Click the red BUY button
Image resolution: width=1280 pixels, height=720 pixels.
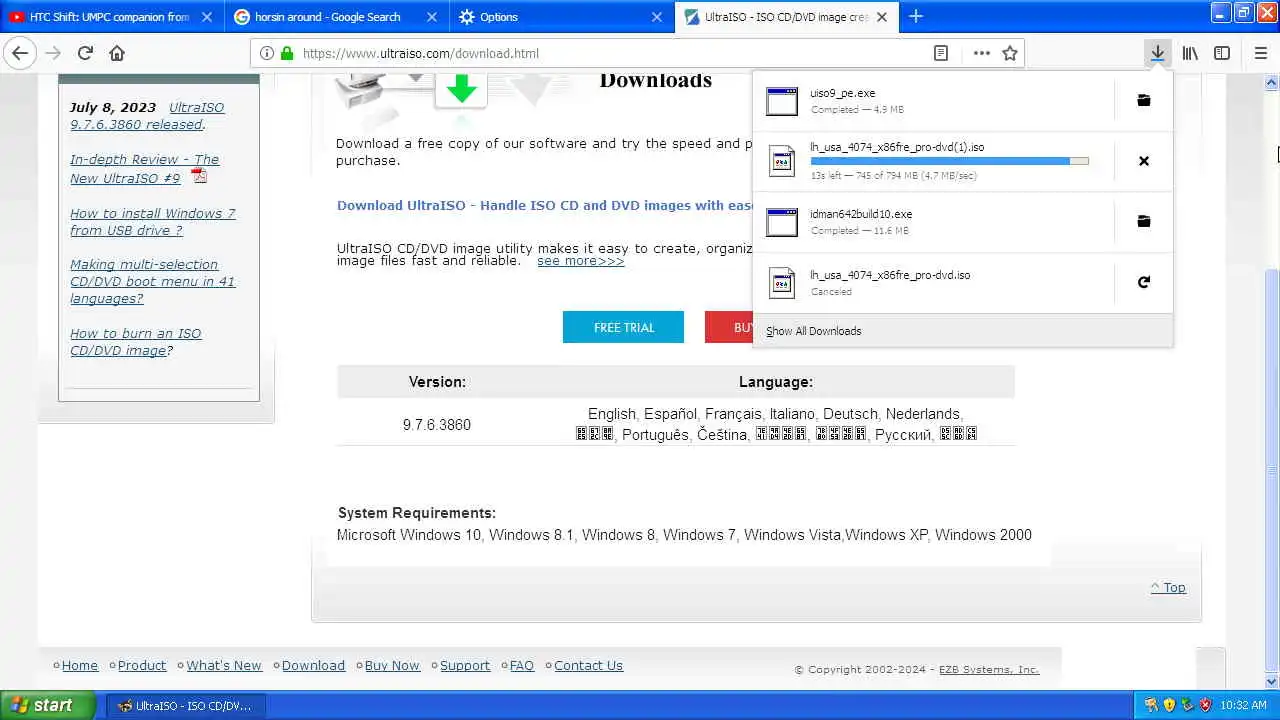729,327
